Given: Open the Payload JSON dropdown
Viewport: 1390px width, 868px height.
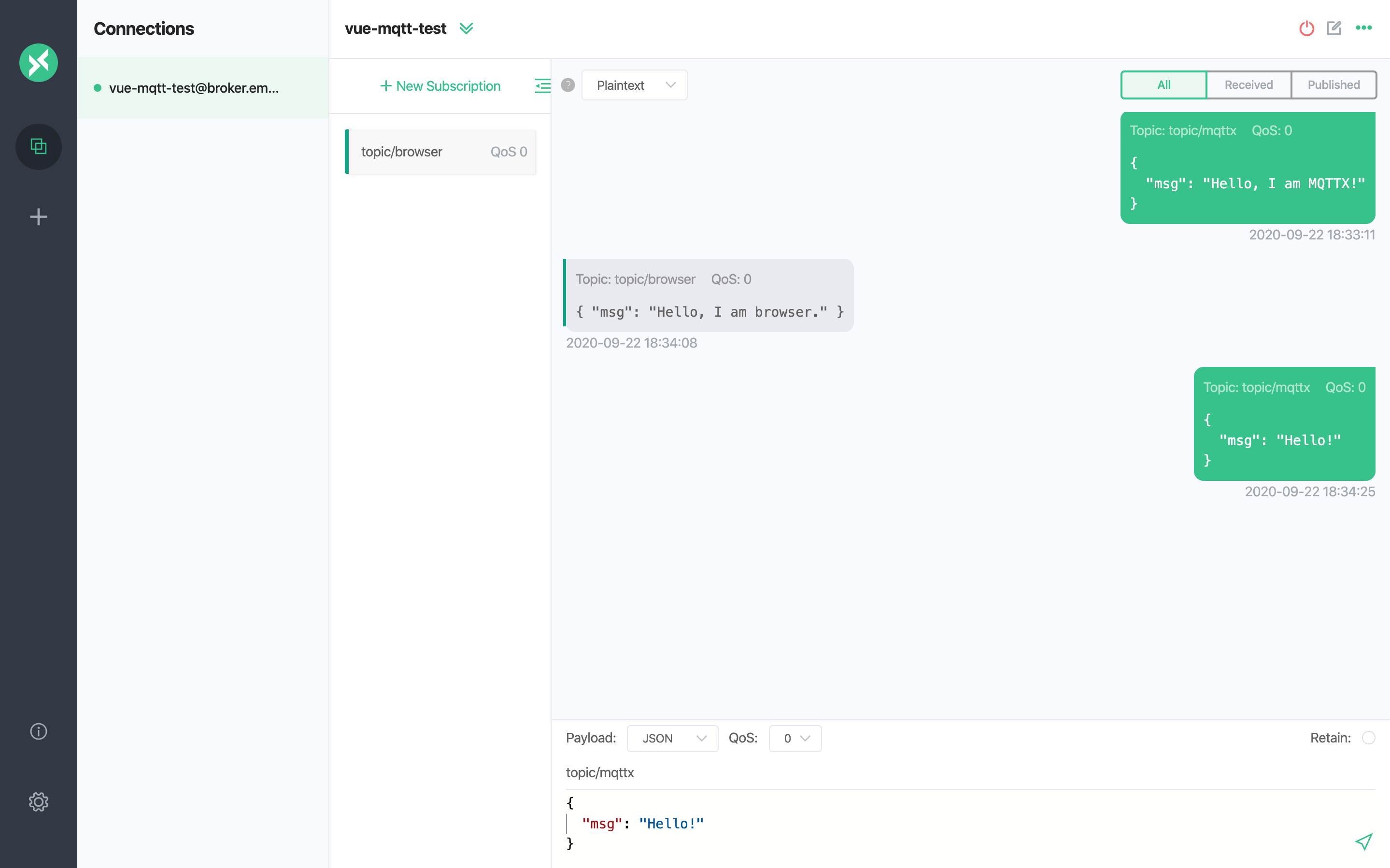Looking at the screenshot, I should 672,738.
